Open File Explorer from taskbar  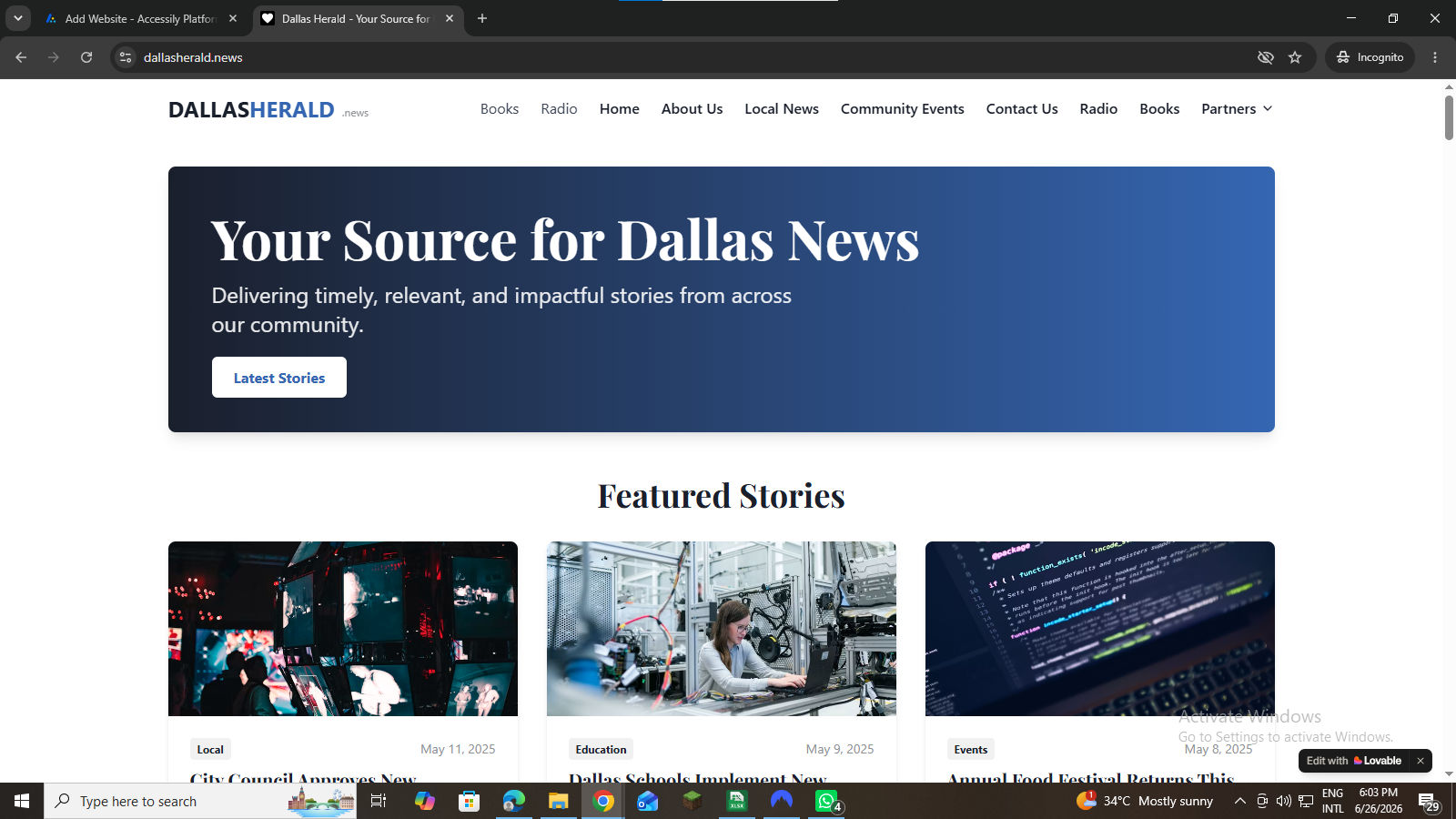coord(558,801)
